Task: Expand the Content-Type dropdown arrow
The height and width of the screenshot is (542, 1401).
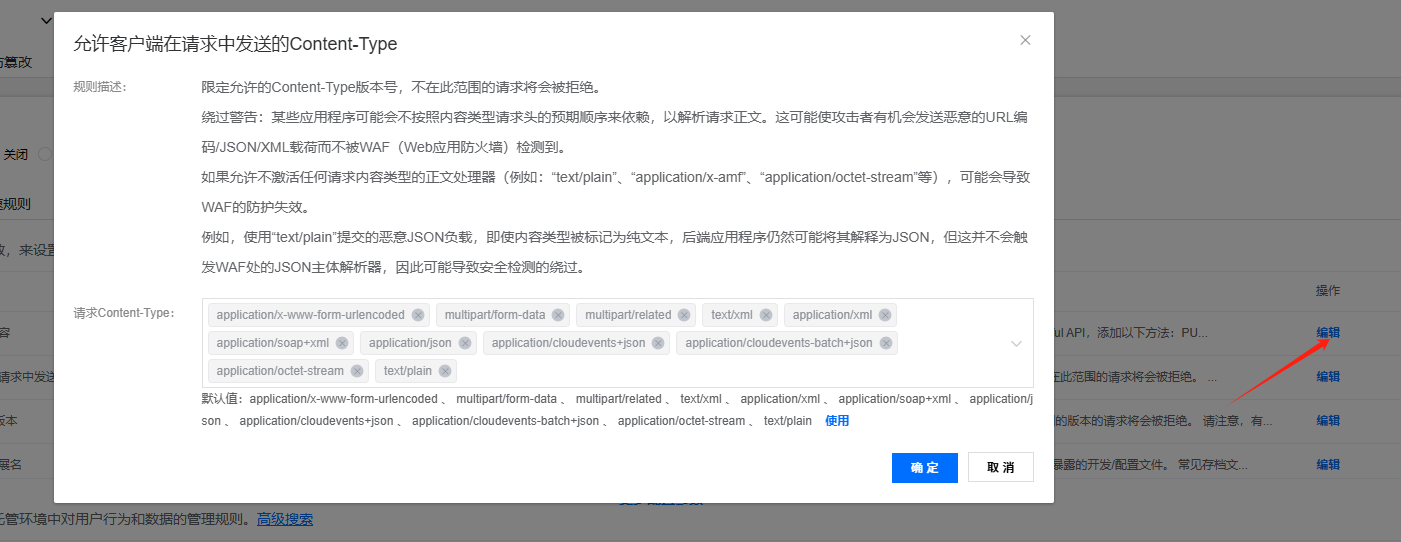Action: click(x=1016, y=343)
